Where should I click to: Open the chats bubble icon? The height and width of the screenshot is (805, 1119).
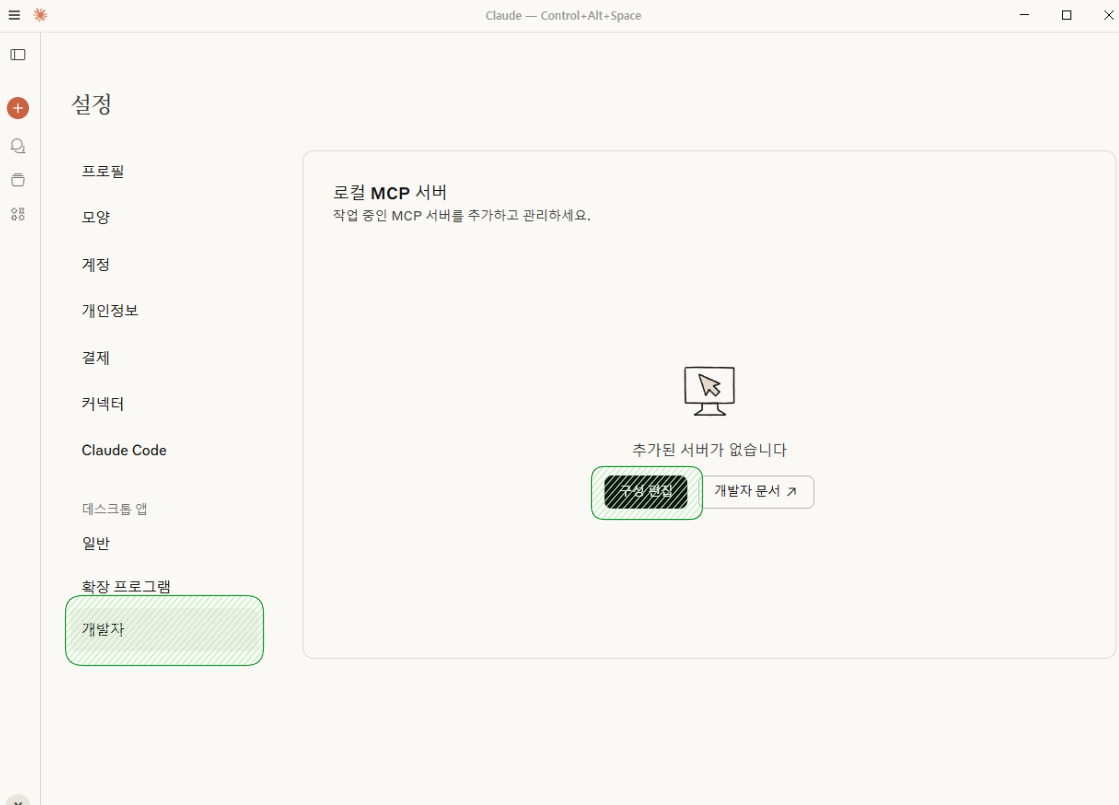(x=18, y=146)
